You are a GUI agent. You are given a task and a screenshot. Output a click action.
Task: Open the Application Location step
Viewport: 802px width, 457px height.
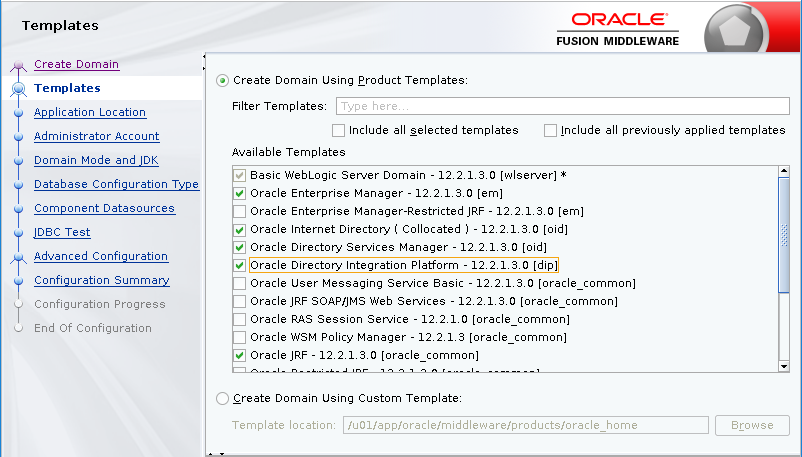pyautogui.click(x=89, y=112)
